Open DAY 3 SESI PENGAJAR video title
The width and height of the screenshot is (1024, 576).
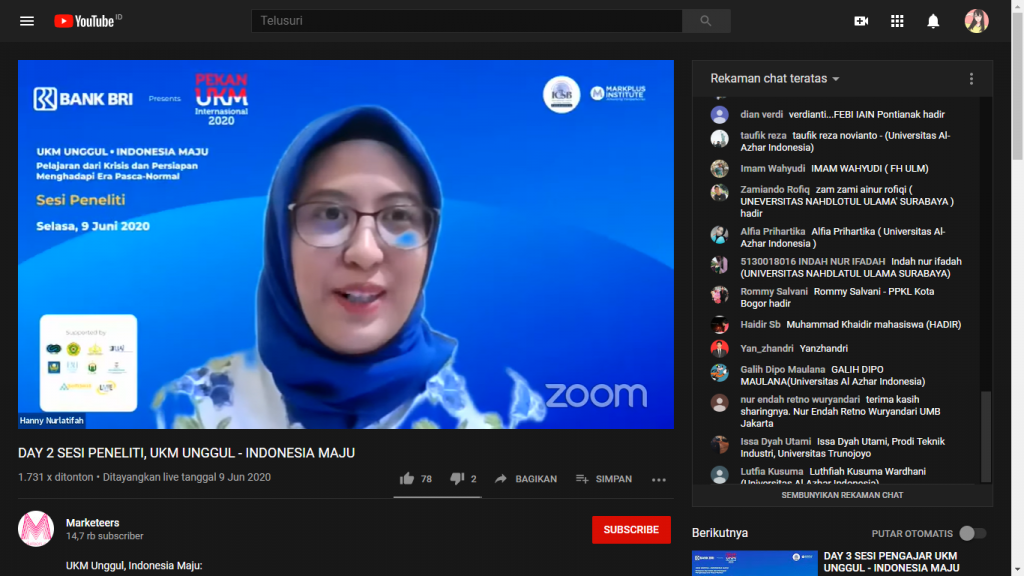point(891,562)
